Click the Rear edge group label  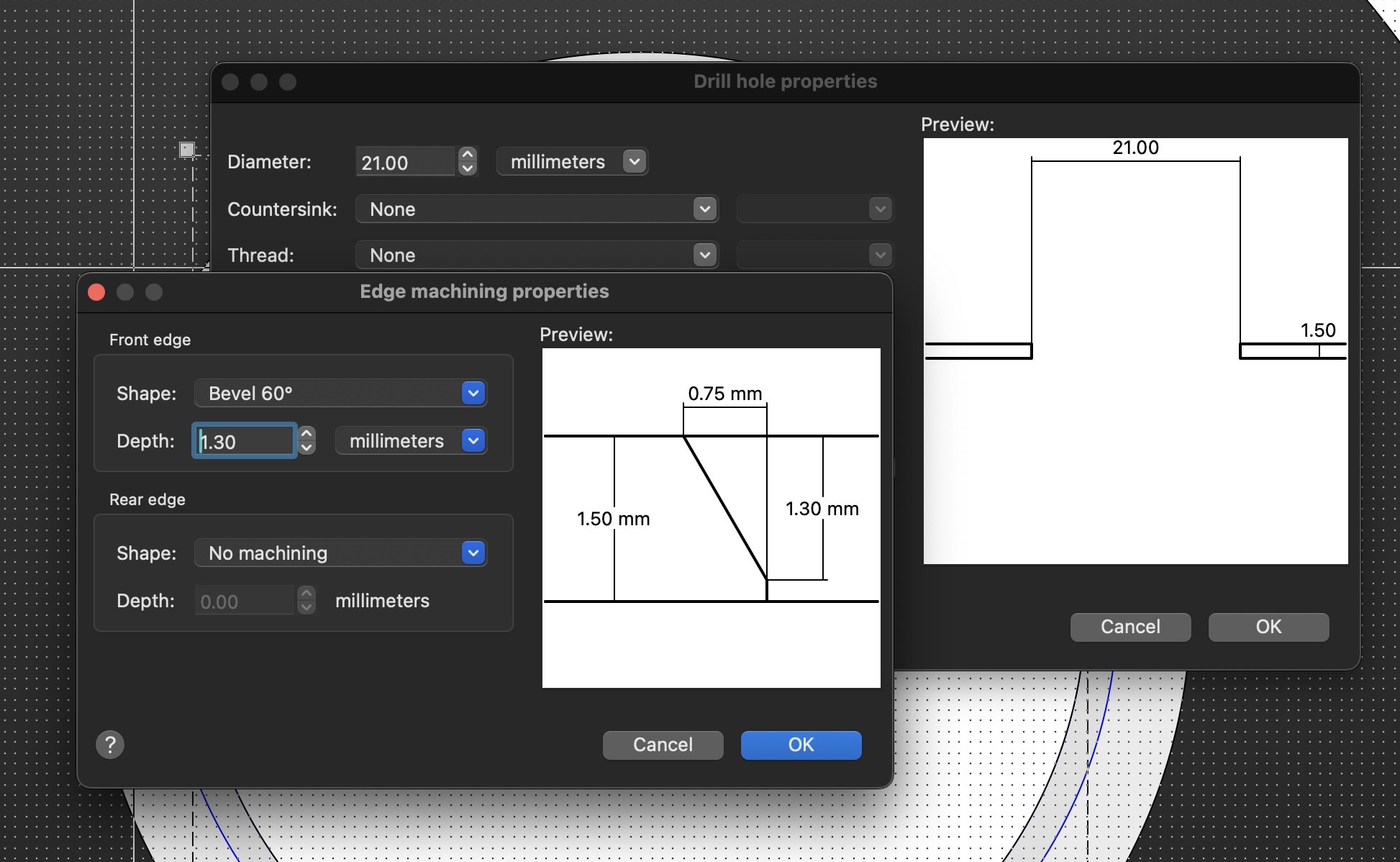tap(147, 499)
